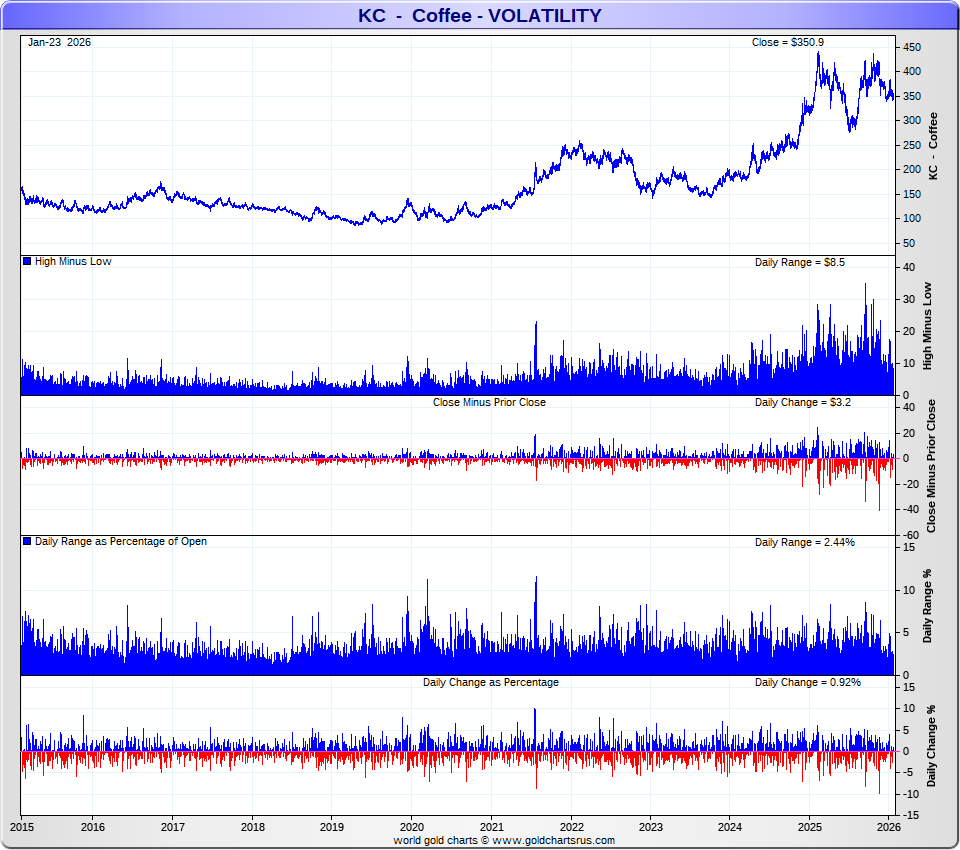
Task: Click the chart title 'KC - Coffee - VOLATILITY'
Action: [479, 15]
